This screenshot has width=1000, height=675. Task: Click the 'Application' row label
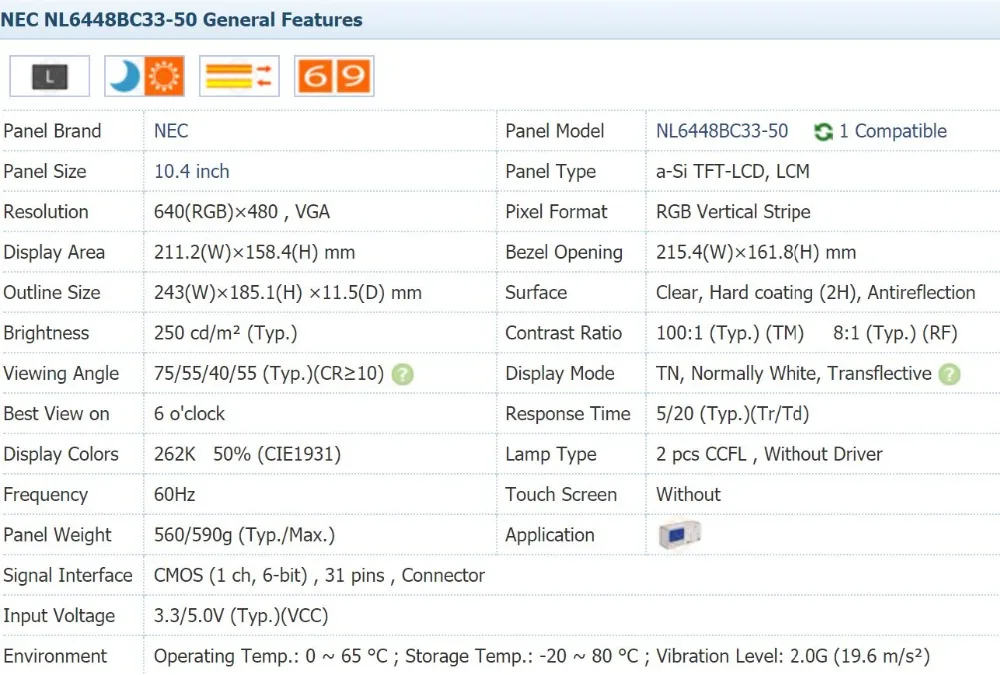coord(550,535)
